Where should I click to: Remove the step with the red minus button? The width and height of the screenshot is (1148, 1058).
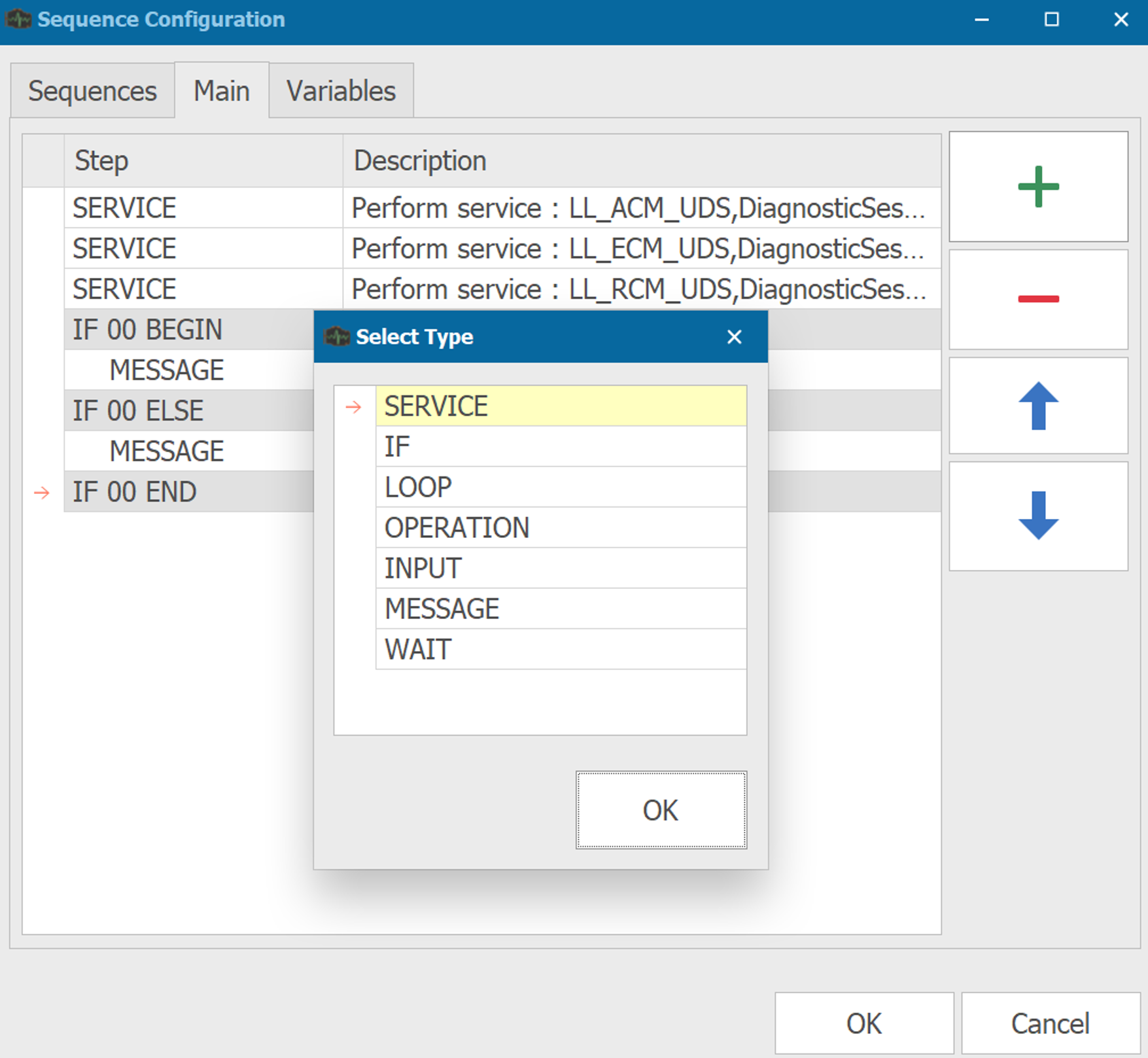(1038, 299)
